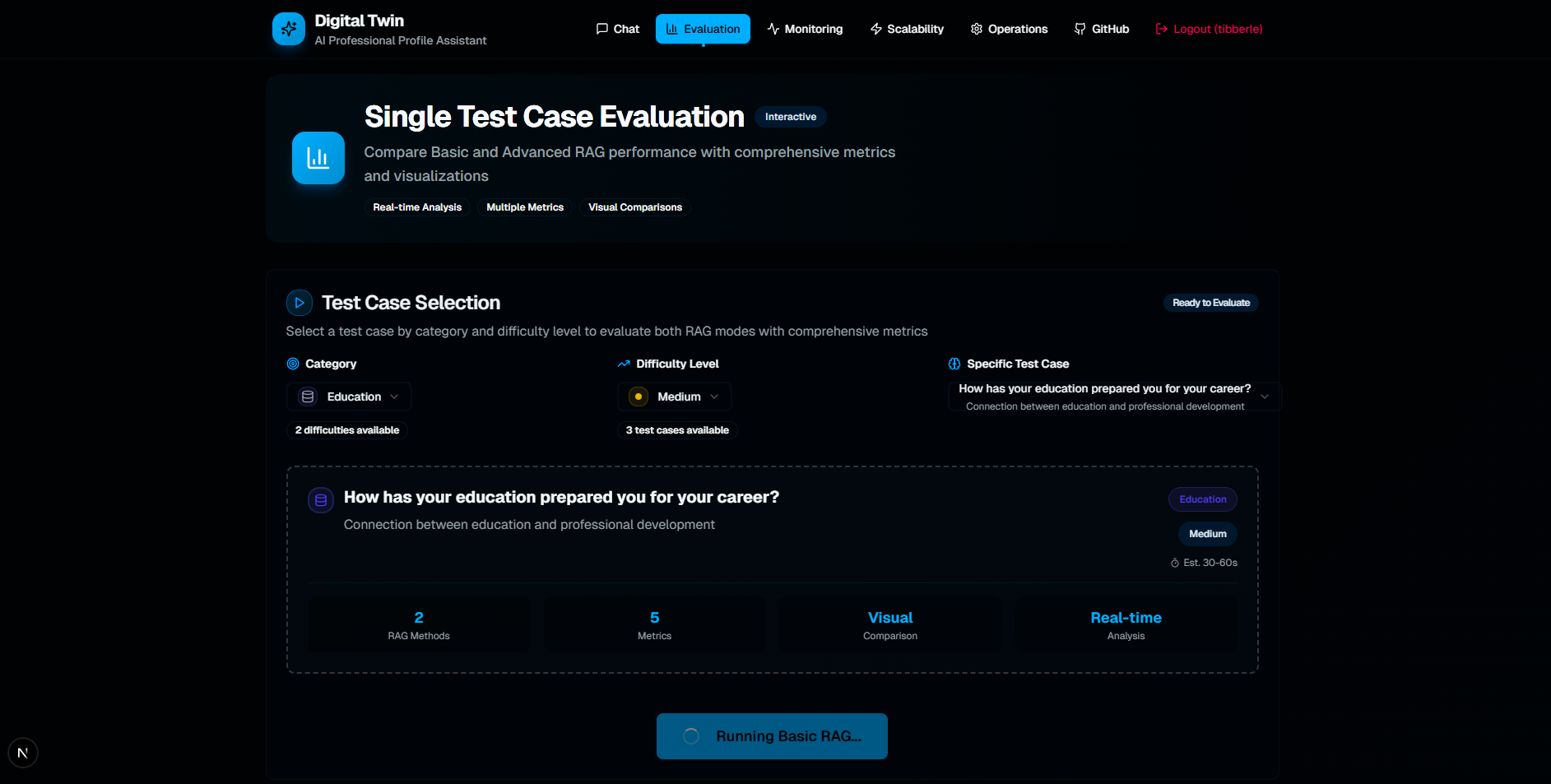Viewport: 1551px width, 784px height.
Task: Open the Difficulty Level dropdown set to Medium
Action: pos(674,396)
